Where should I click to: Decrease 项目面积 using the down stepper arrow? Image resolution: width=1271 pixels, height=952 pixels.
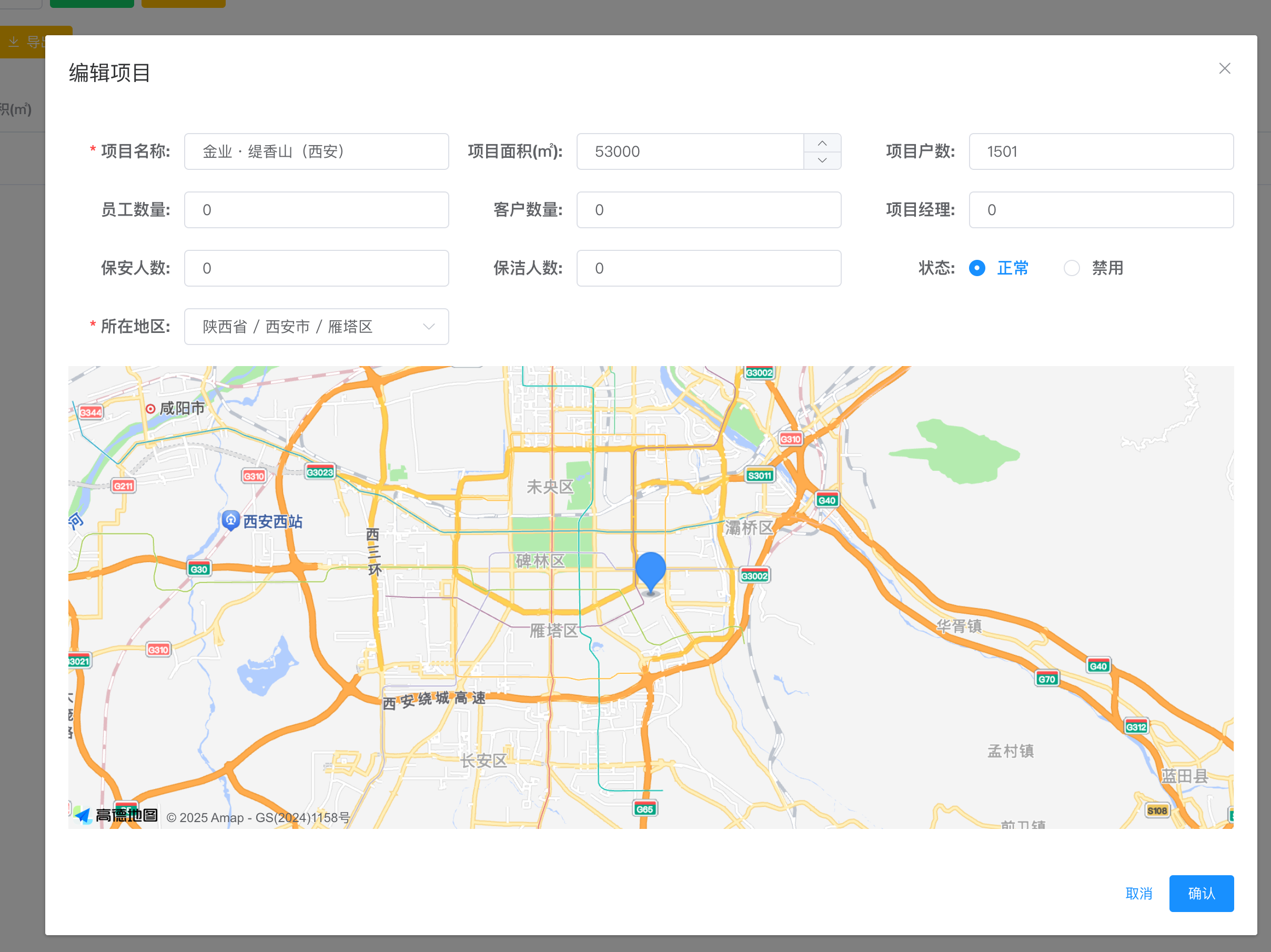click(x=822, y=161)
